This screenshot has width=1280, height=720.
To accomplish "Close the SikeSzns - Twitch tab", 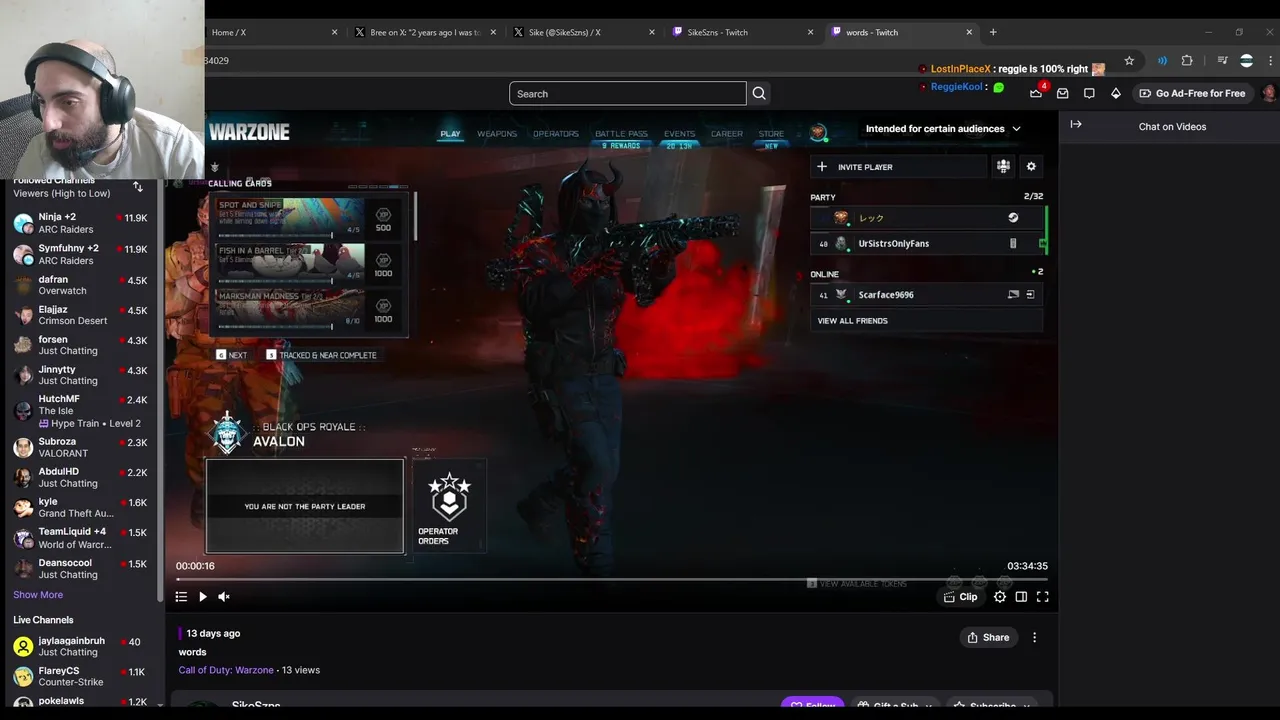I will click(x=810, y=32).
